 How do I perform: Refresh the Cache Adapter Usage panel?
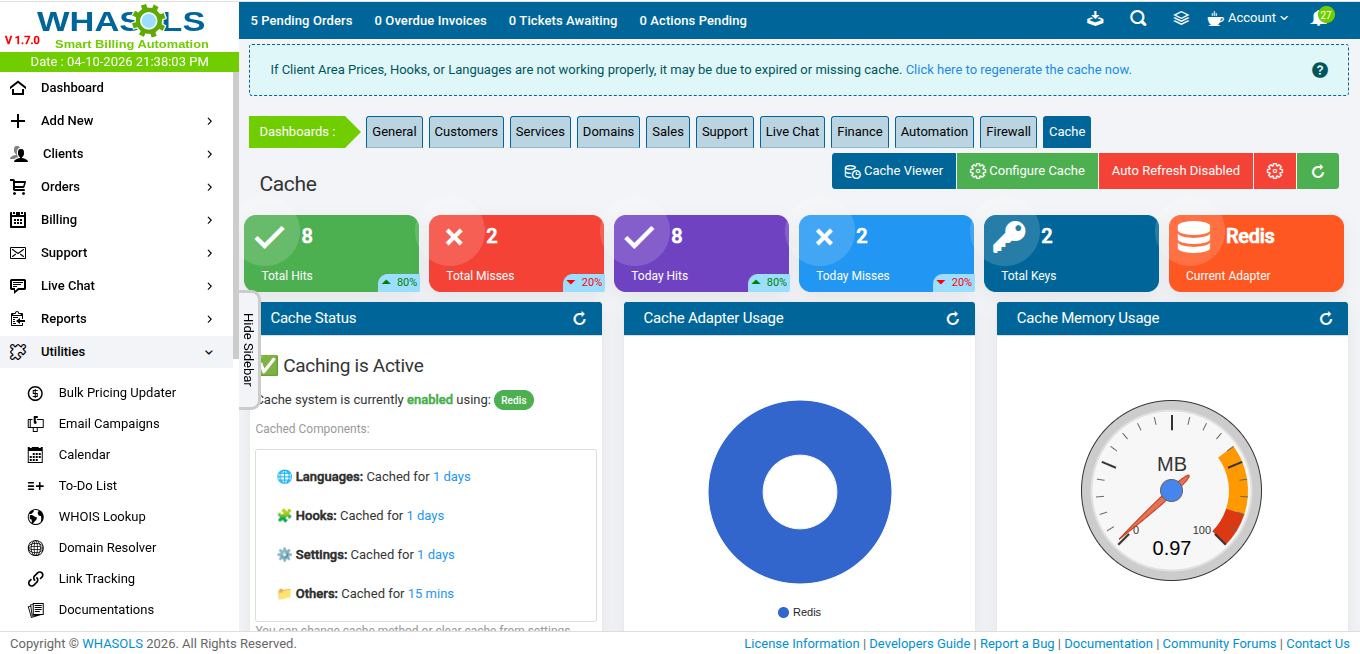pyautogui.click(x=953, y=319)
